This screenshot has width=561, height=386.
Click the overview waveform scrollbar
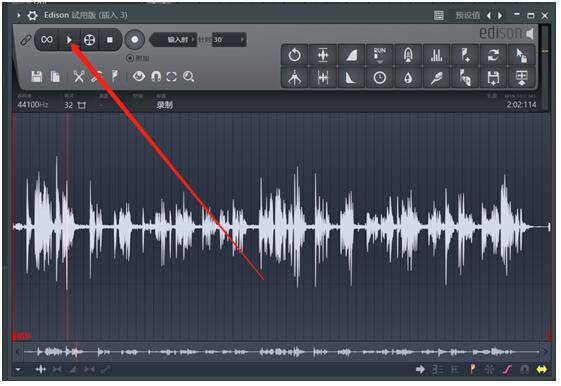click(x=281, y=352)
